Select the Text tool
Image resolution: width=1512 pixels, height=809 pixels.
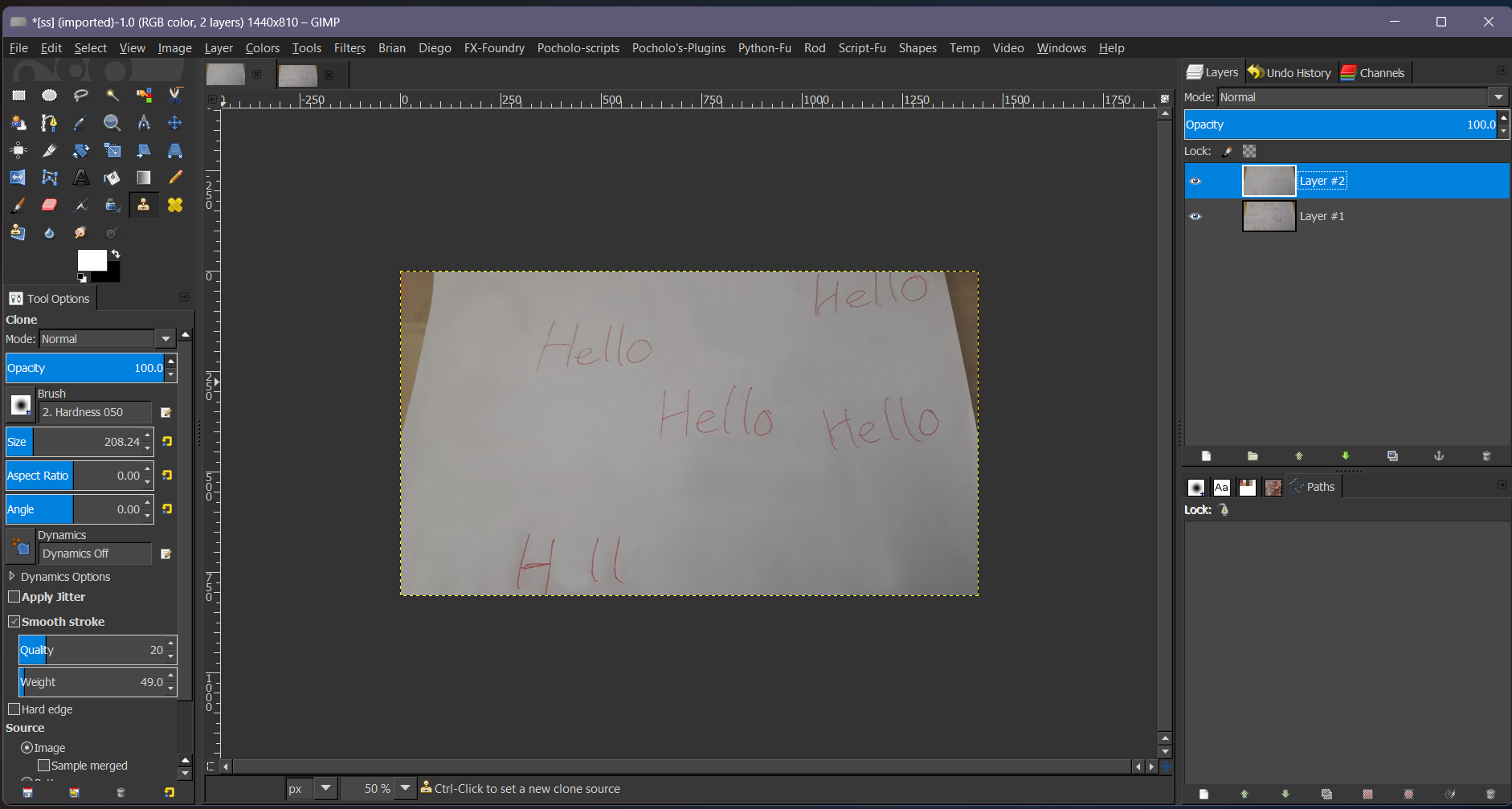point(81,178)
